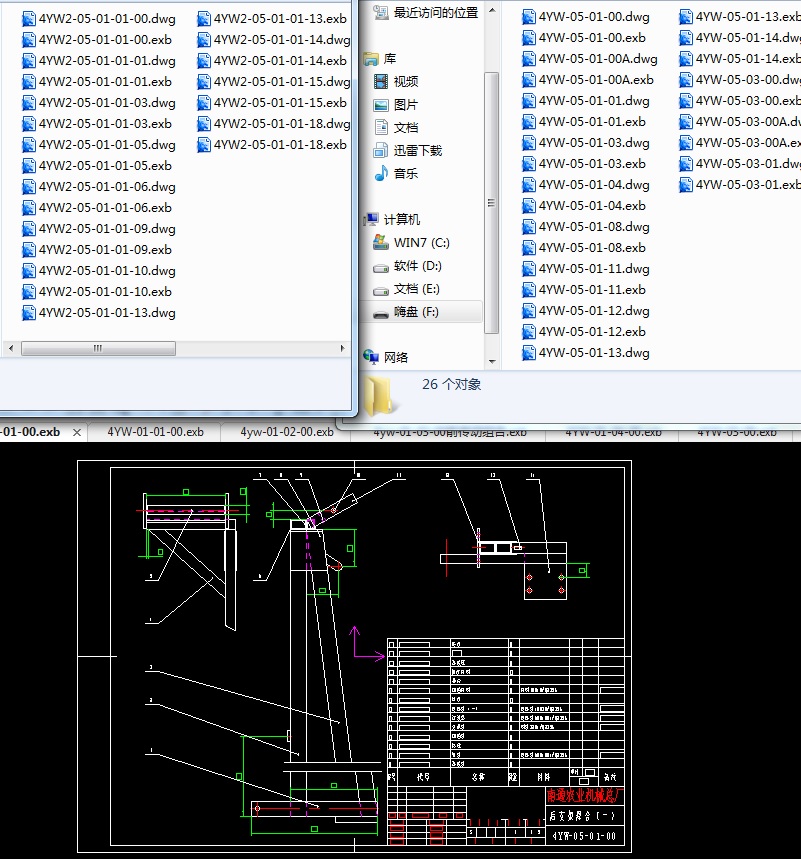Screen dimensions: 801x859
Task: Open the 迅雷下载 folder icon
Action: click(380, 151)
